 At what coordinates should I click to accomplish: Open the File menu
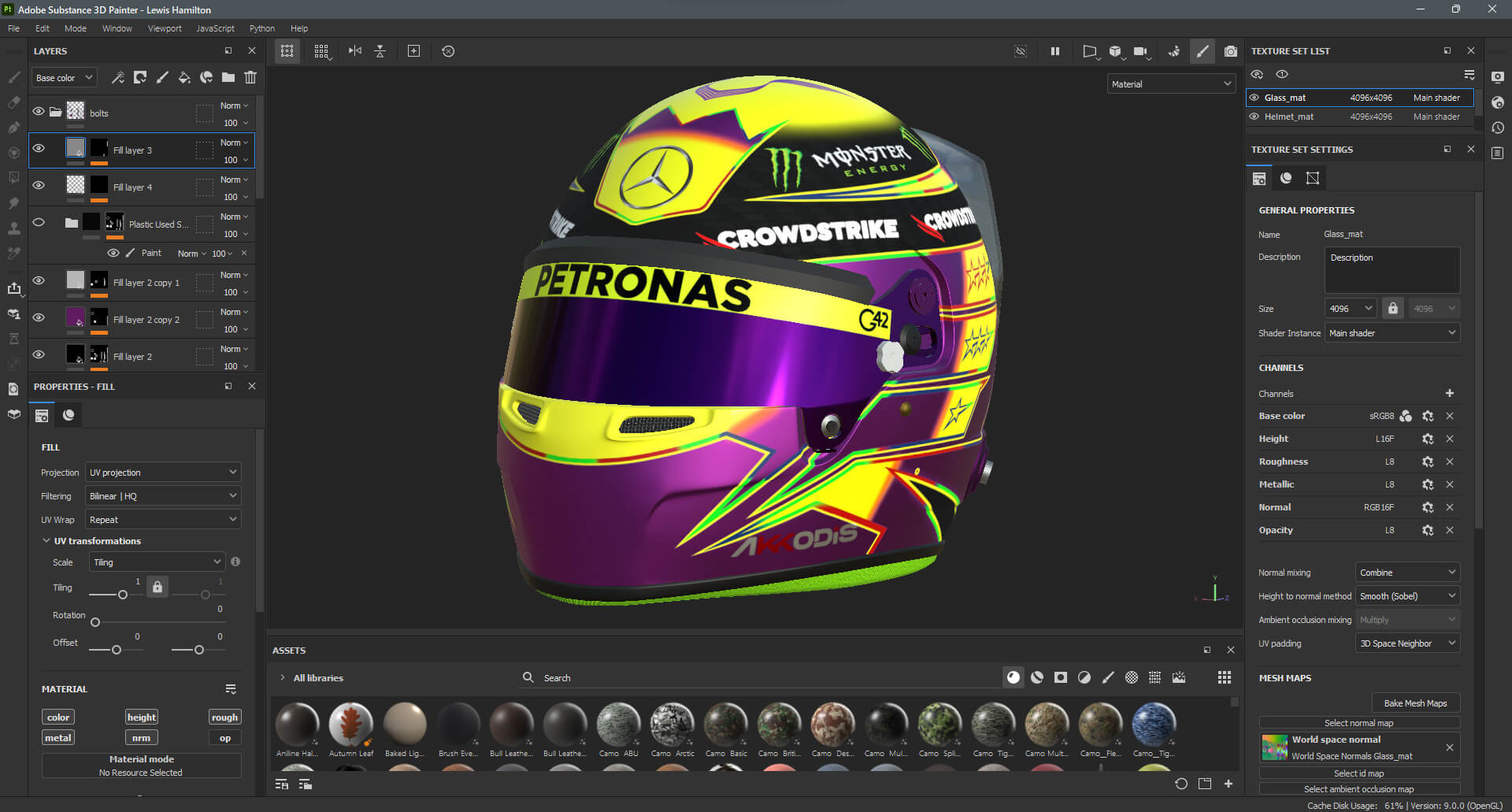click(x=13, y=28)
